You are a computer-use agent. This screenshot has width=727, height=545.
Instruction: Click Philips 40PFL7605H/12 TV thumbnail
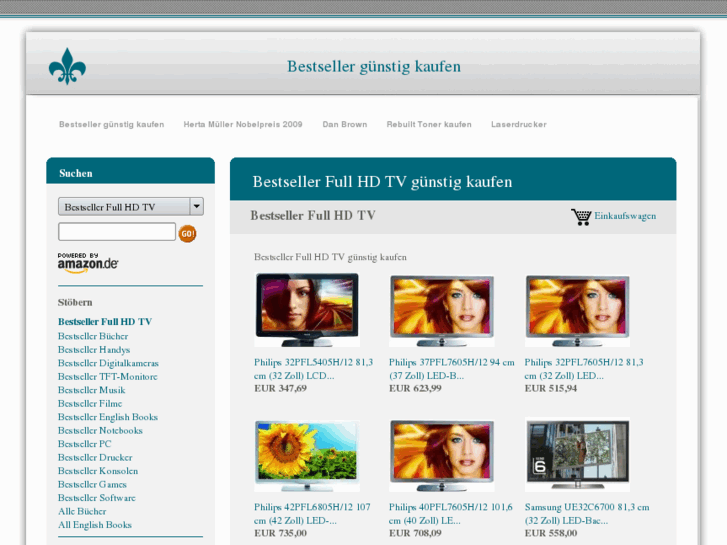tap(442, 455)
